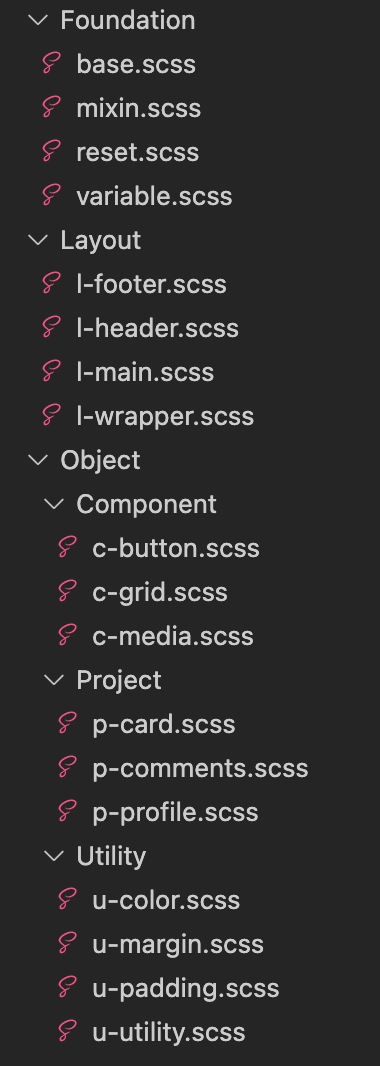Image resolution: width=380 pixels, height=1066 pixels.
Task: Click the Sass icon next to u-color.scss
Action: pos(67,899)
